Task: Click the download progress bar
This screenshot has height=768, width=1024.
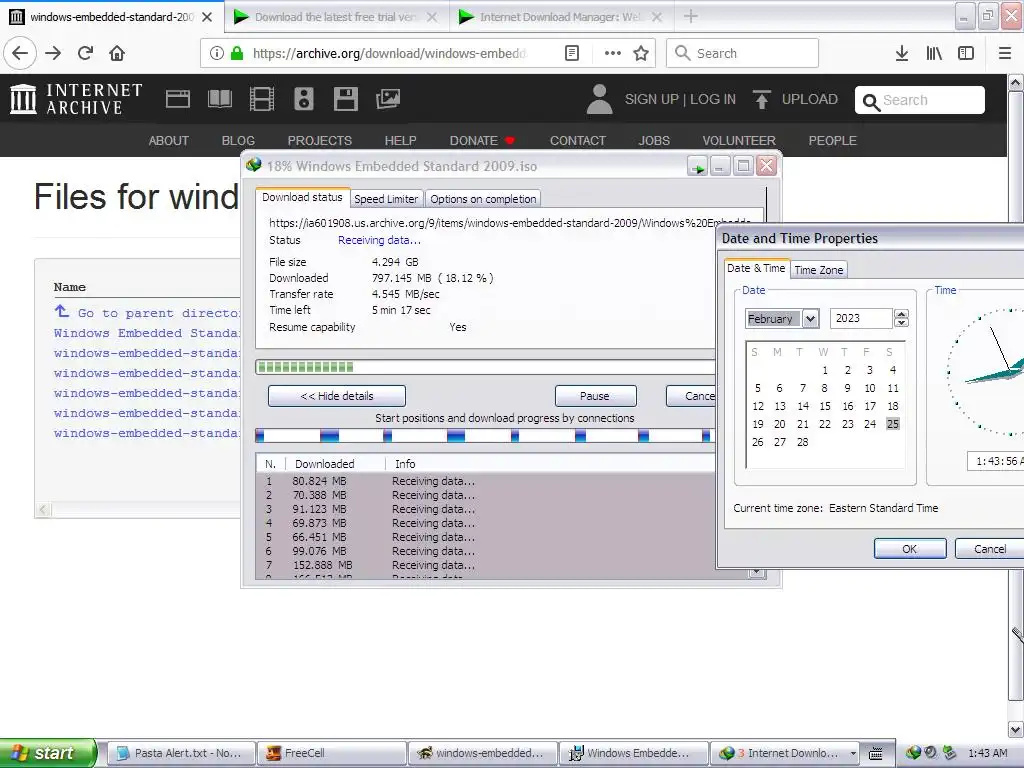Action: coord(485,367)
